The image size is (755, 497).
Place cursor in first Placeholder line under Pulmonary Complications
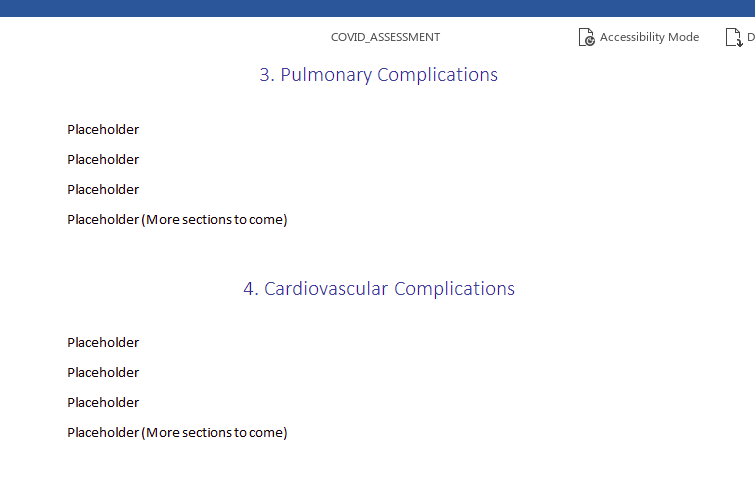coord(103,130)
